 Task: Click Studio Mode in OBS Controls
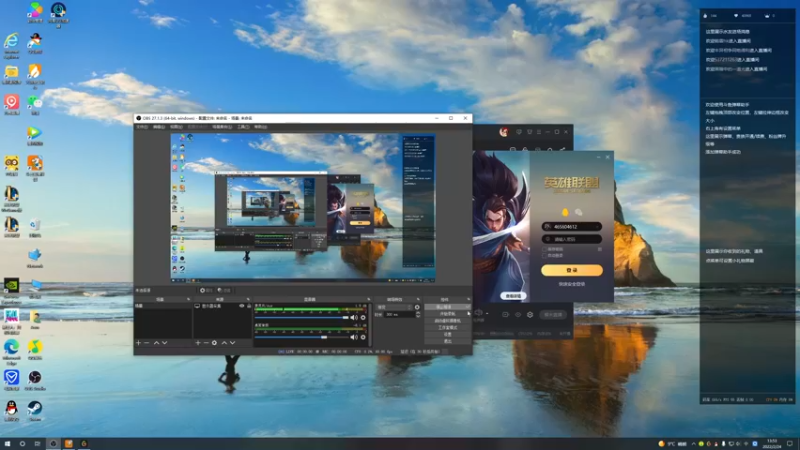pos(447,328)
